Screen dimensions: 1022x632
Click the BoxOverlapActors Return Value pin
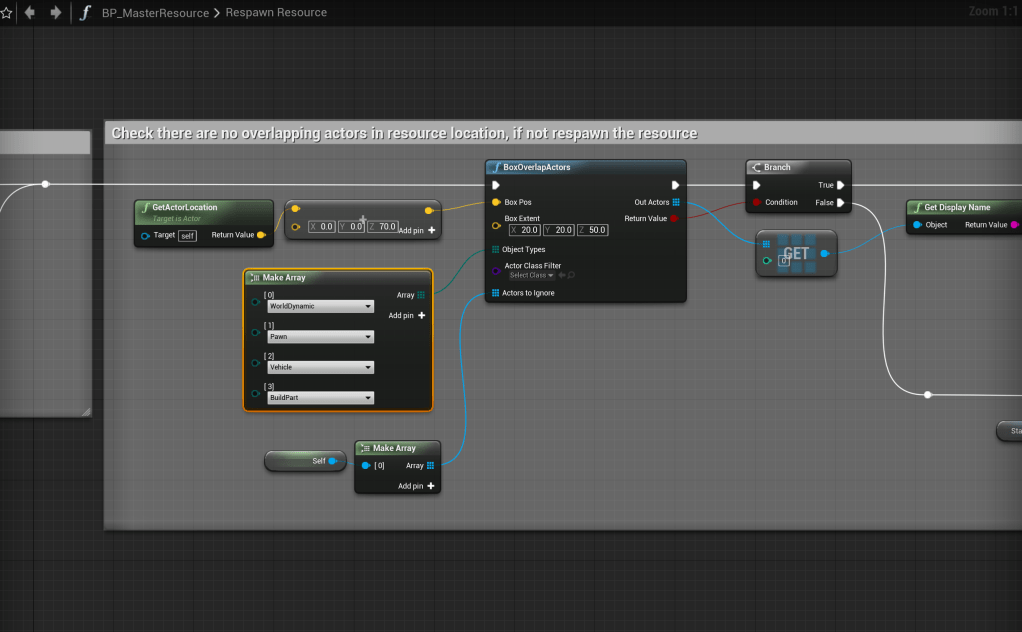tap(676, 218)
